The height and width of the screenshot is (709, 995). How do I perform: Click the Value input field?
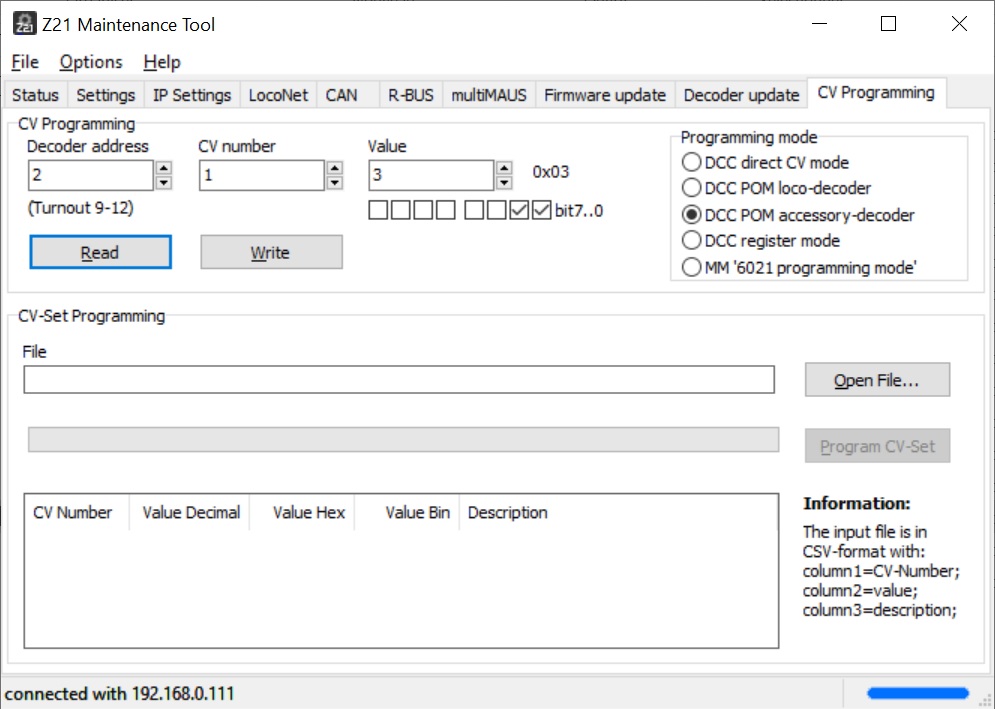pos(431,175)
